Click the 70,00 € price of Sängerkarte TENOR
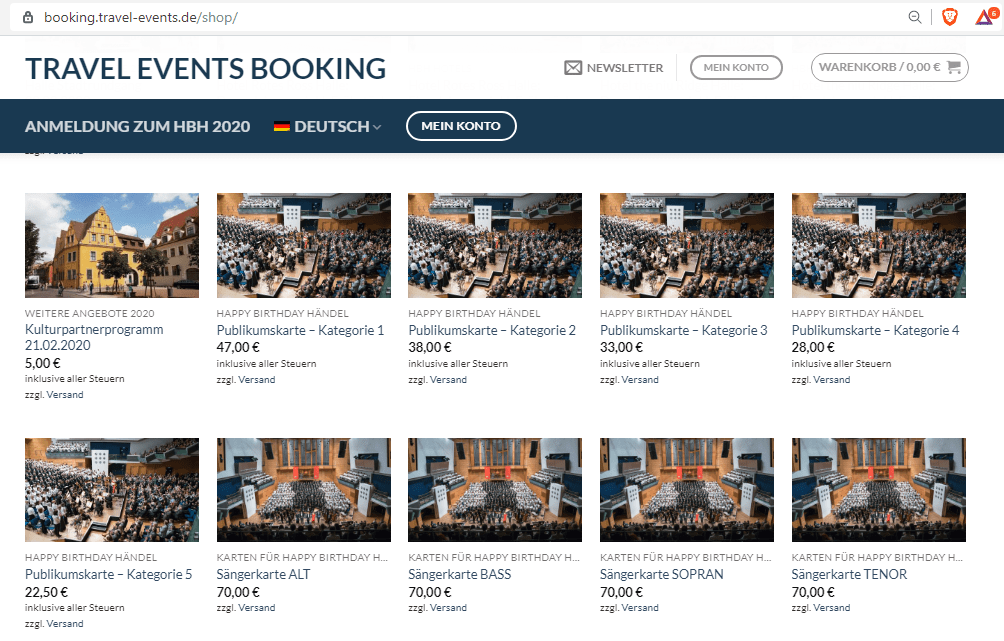 (x=813, y=592)
